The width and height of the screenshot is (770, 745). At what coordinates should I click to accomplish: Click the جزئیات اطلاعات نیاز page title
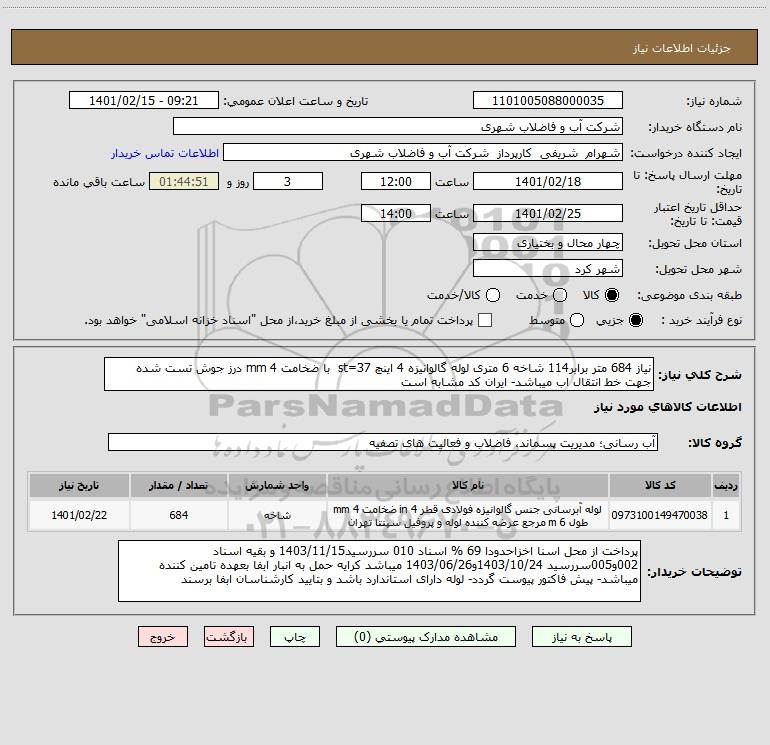[x=682, y=48]
